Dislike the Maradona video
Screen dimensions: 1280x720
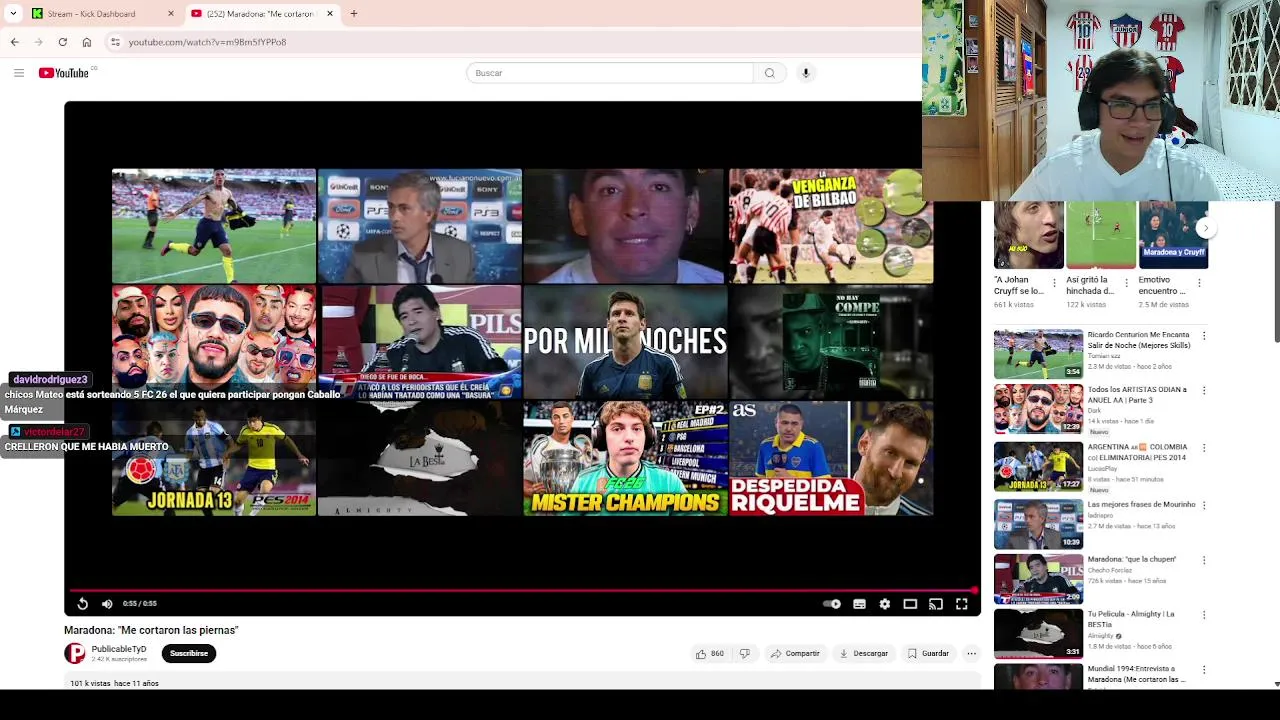pos(744,654)
